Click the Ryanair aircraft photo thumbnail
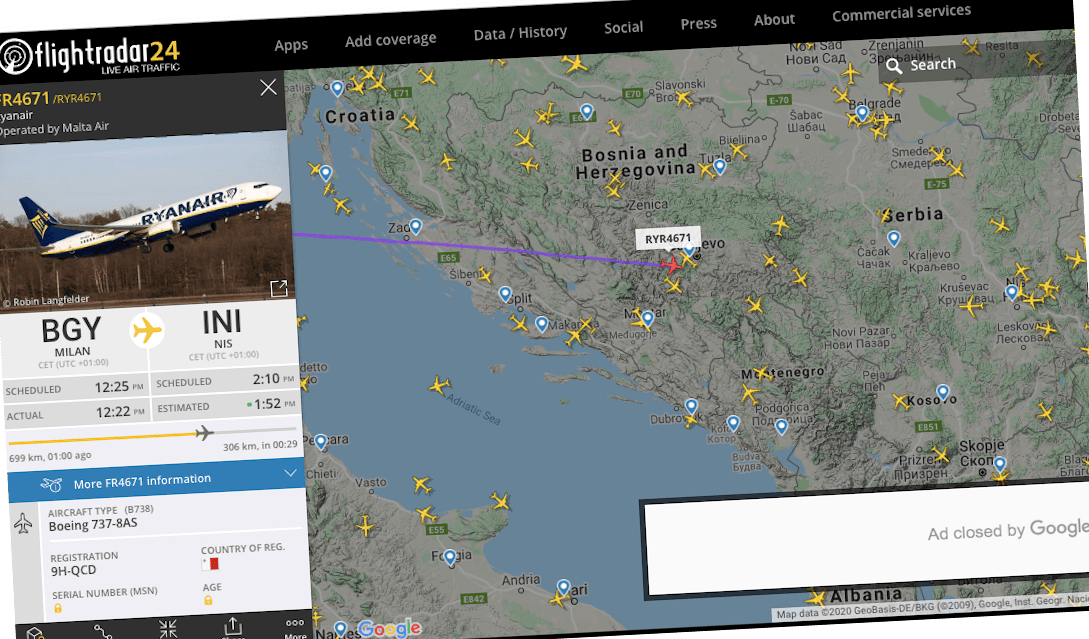Image resolution: width=1089 pixels, height=639 pixels. (145, 215)
